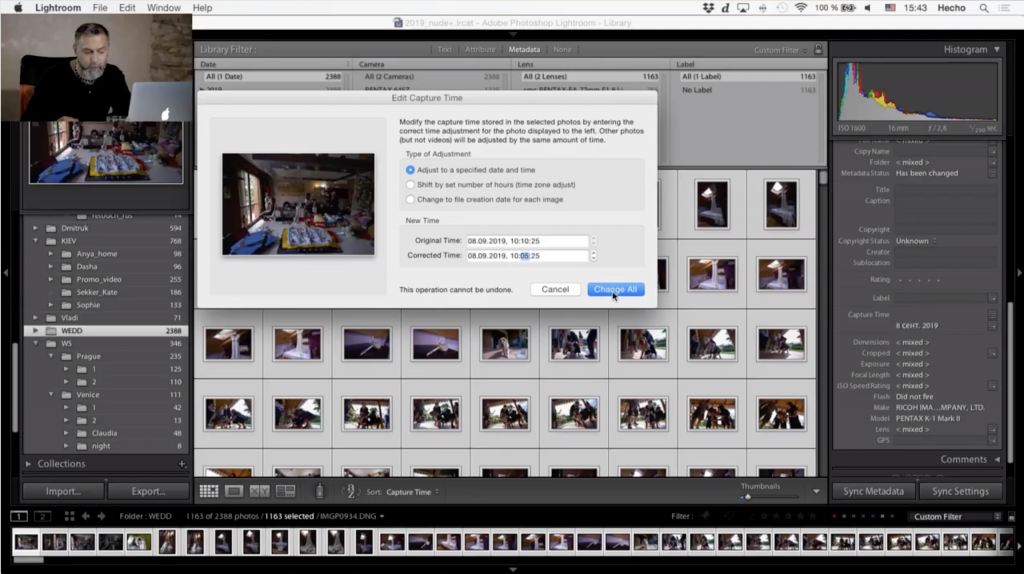Collapse the KIEV folder
This screenshot has height=574, width=1024.
tap(35, 241)
